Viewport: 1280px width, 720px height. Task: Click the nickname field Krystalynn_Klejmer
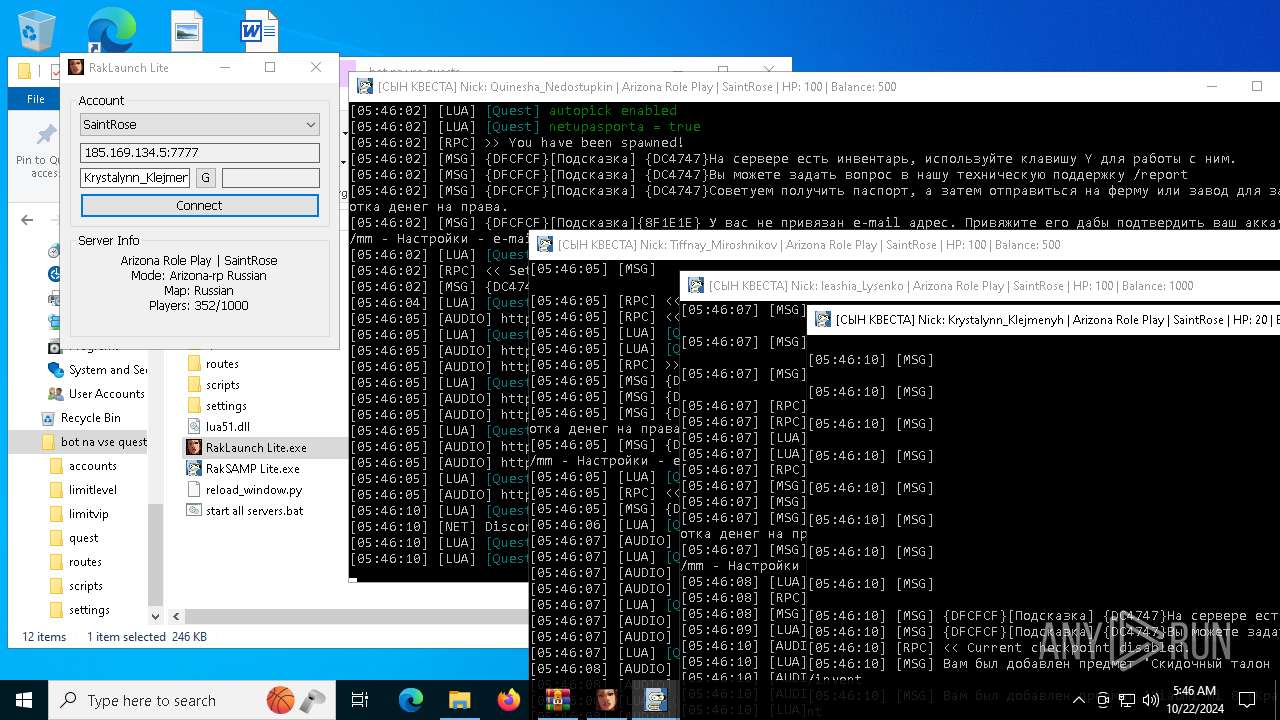coord(135,178)
